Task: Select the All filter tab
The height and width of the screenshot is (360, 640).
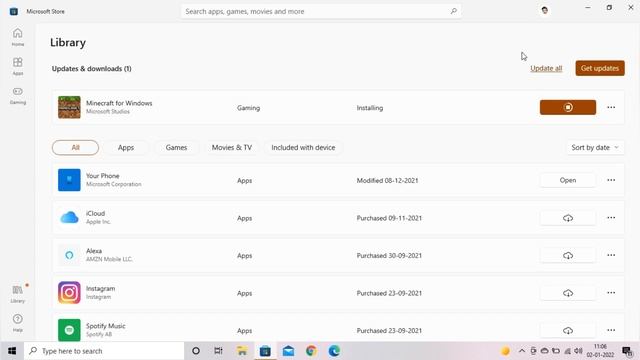Action: [75, 147]
